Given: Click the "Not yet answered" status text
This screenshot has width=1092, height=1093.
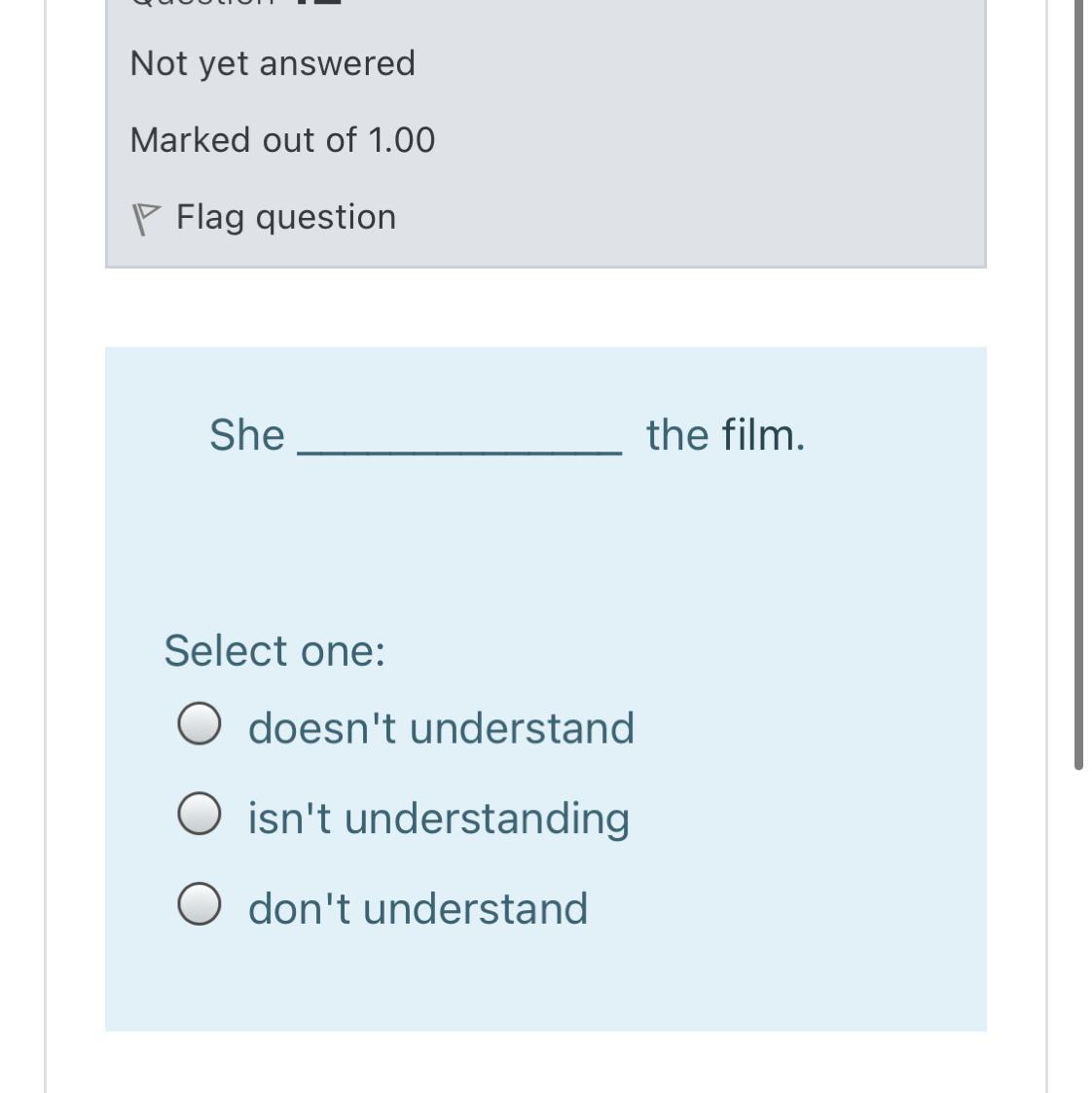Looking at the screenshot, I should tap(273, 63).
